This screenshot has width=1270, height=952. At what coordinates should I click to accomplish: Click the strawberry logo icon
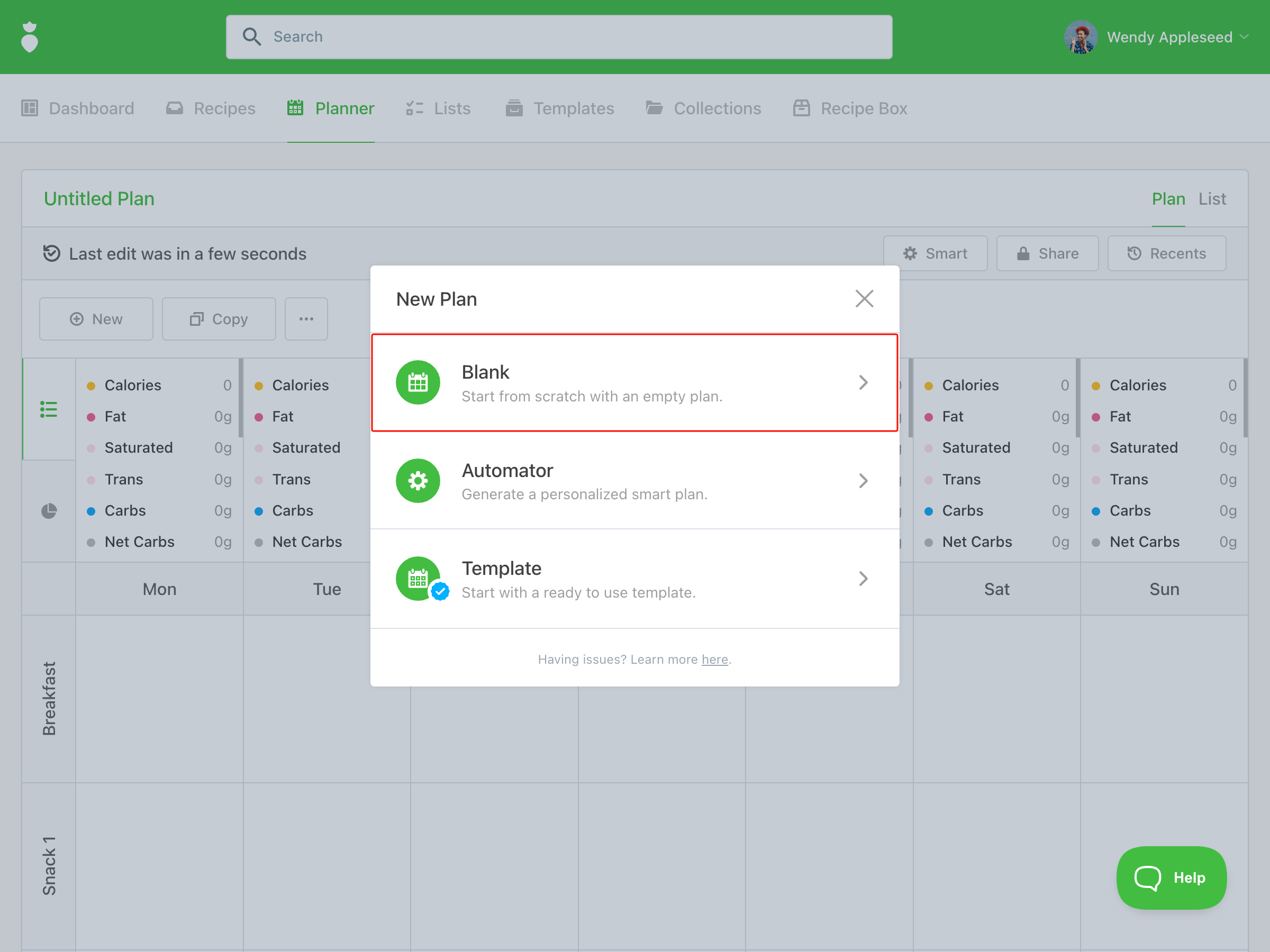click(x=29, y=38)
